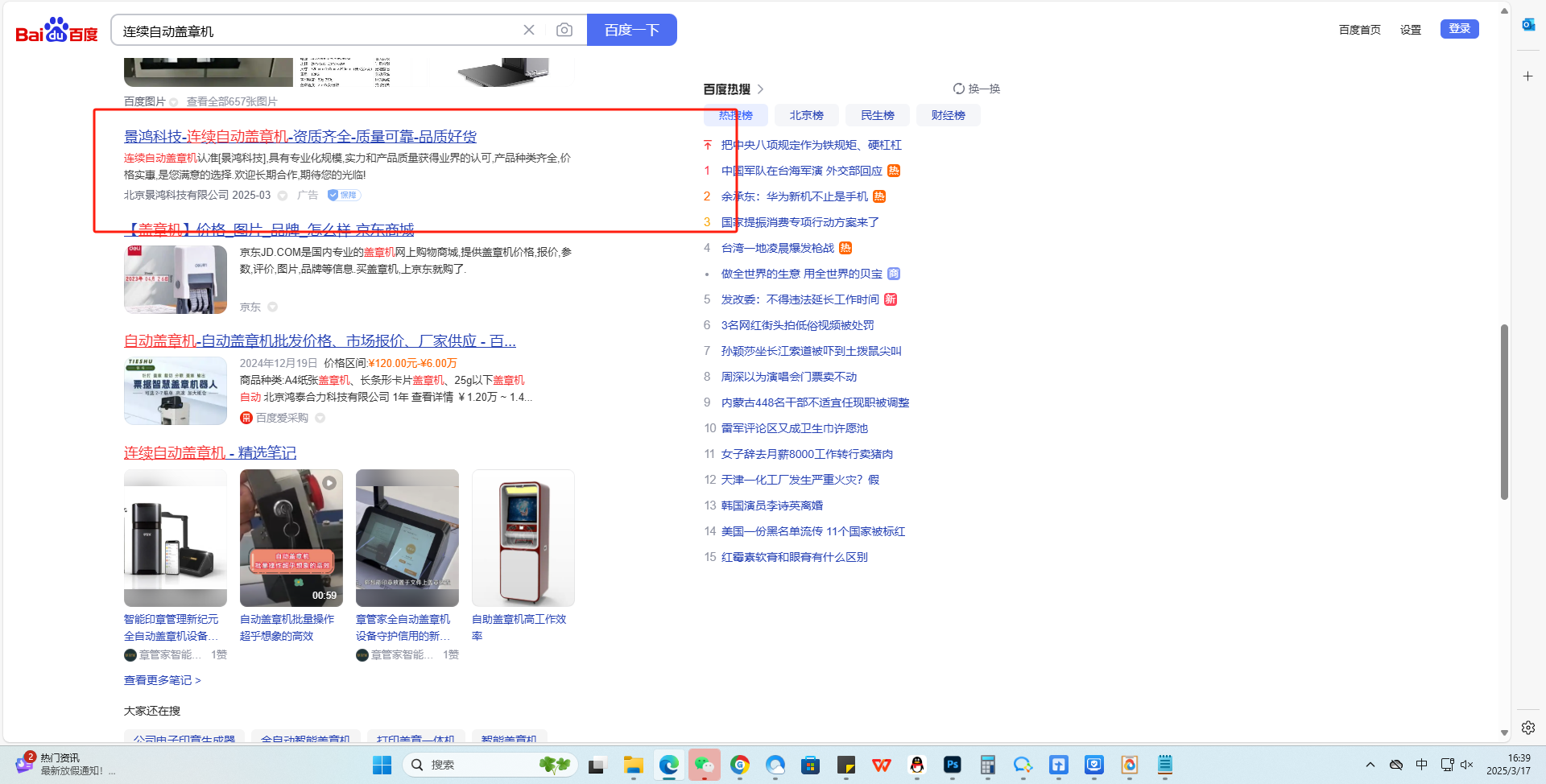
Task: Open the yellow Sticky Notes taskbar icon
Action: click(846, 765)
